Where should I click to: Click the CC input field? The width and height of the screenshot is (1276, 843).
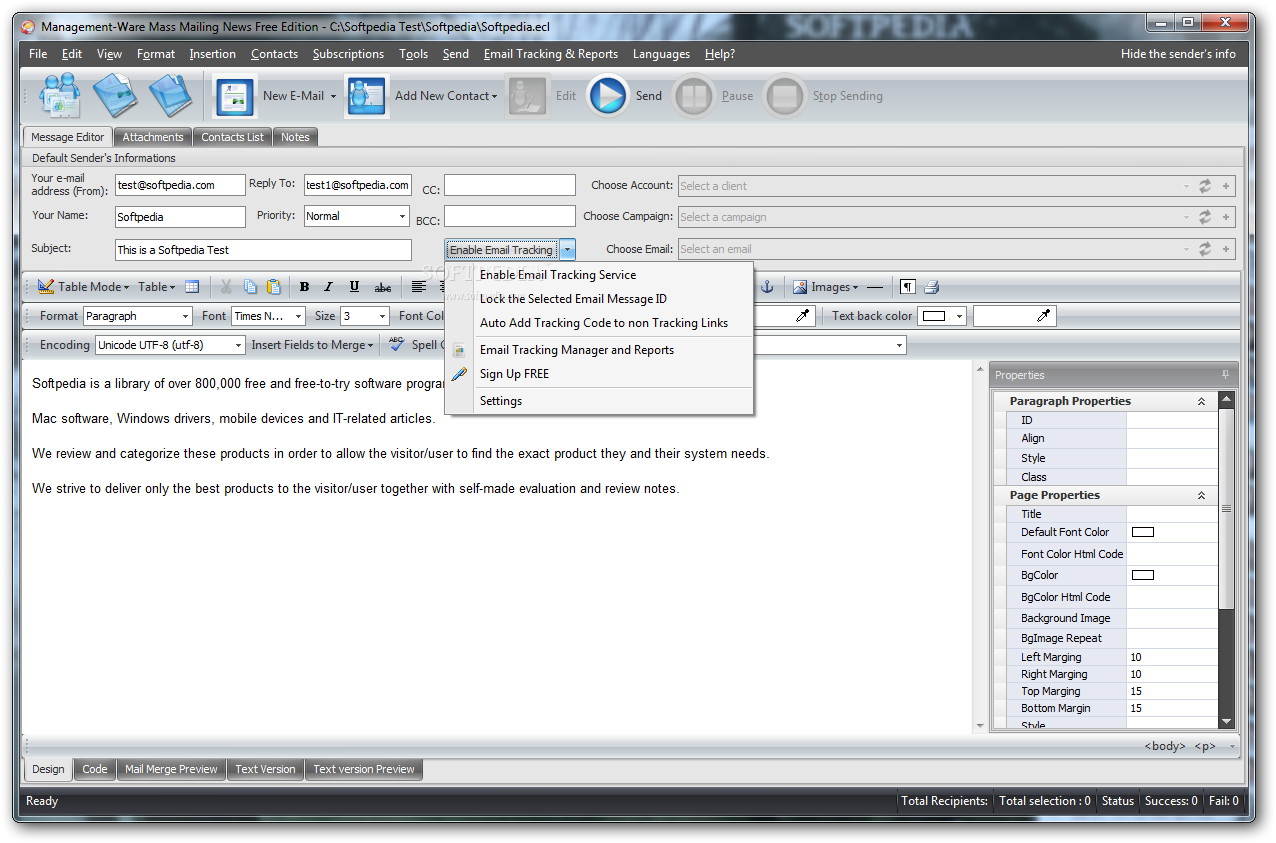point(510,185)
